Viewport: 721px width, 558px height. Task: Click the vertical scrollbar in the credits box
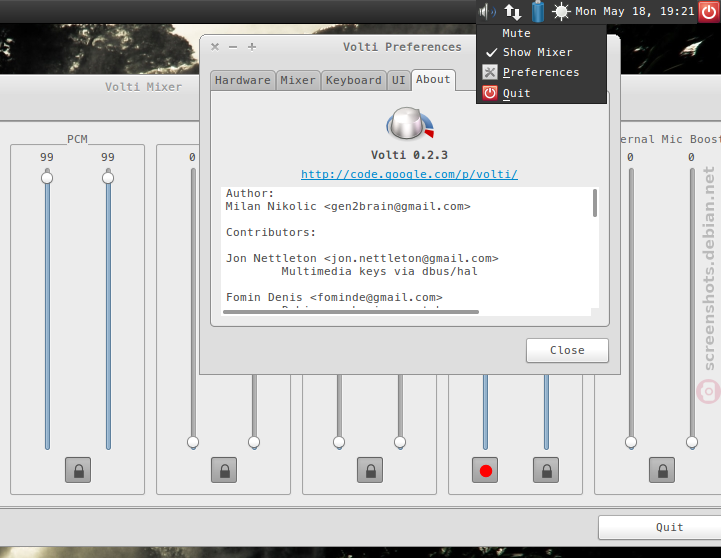[x=595, y=203]
